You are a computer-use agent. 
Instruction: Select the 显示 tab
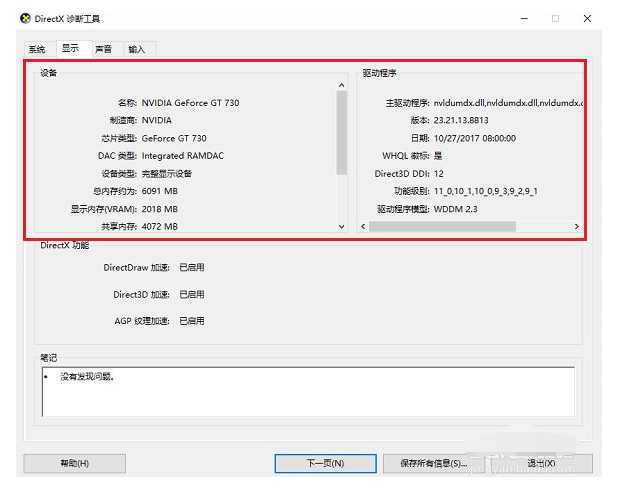70,48
